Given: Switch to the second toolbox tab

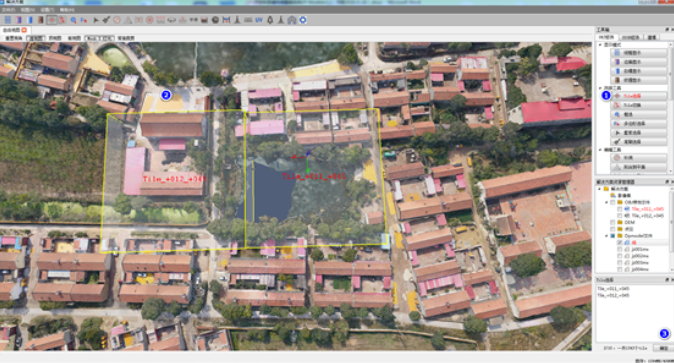Looking at the screenshot, I should click(x=631, y=37).
